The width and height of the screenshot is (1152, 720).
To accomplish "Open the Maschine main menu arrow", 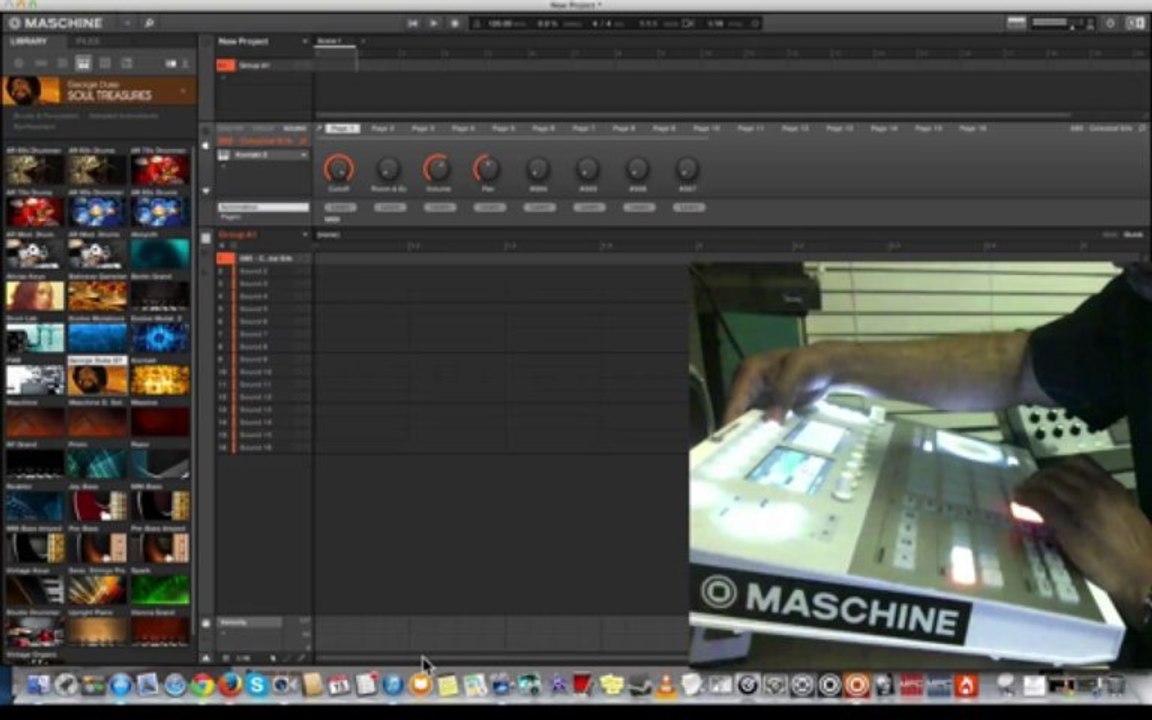I will coord(127,24).
